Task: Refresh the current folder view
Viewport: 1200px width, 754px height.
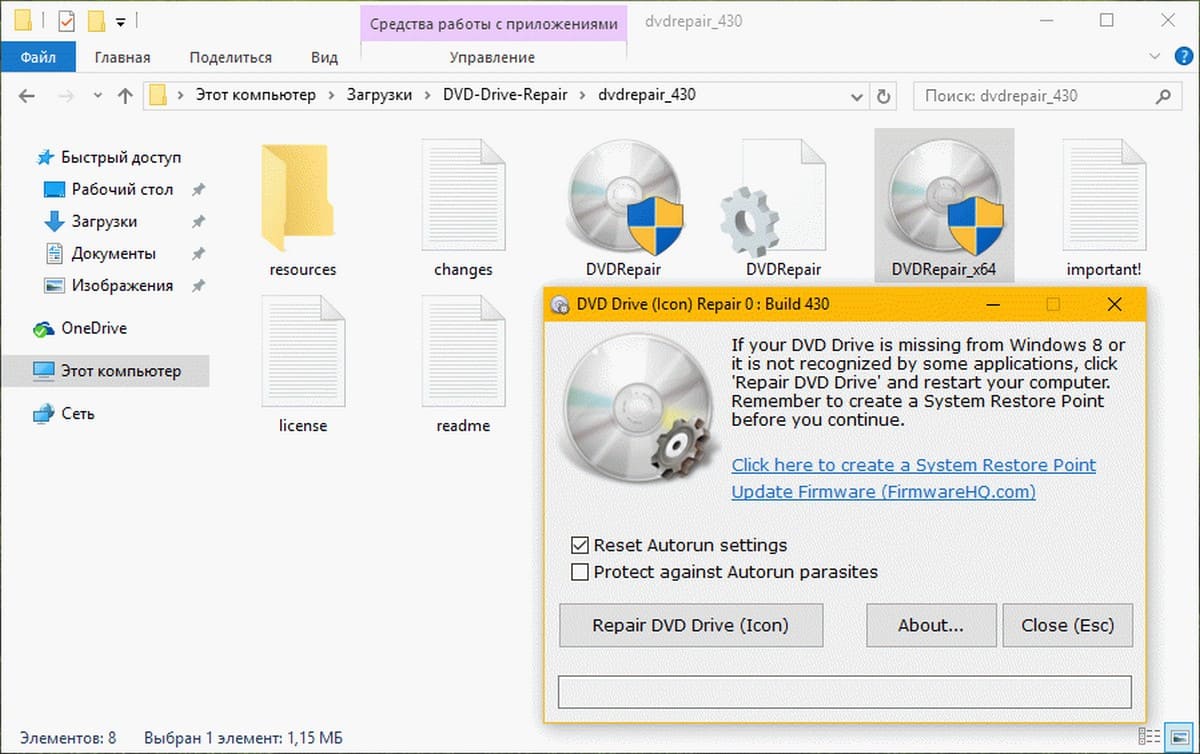Action: [883, 96]
